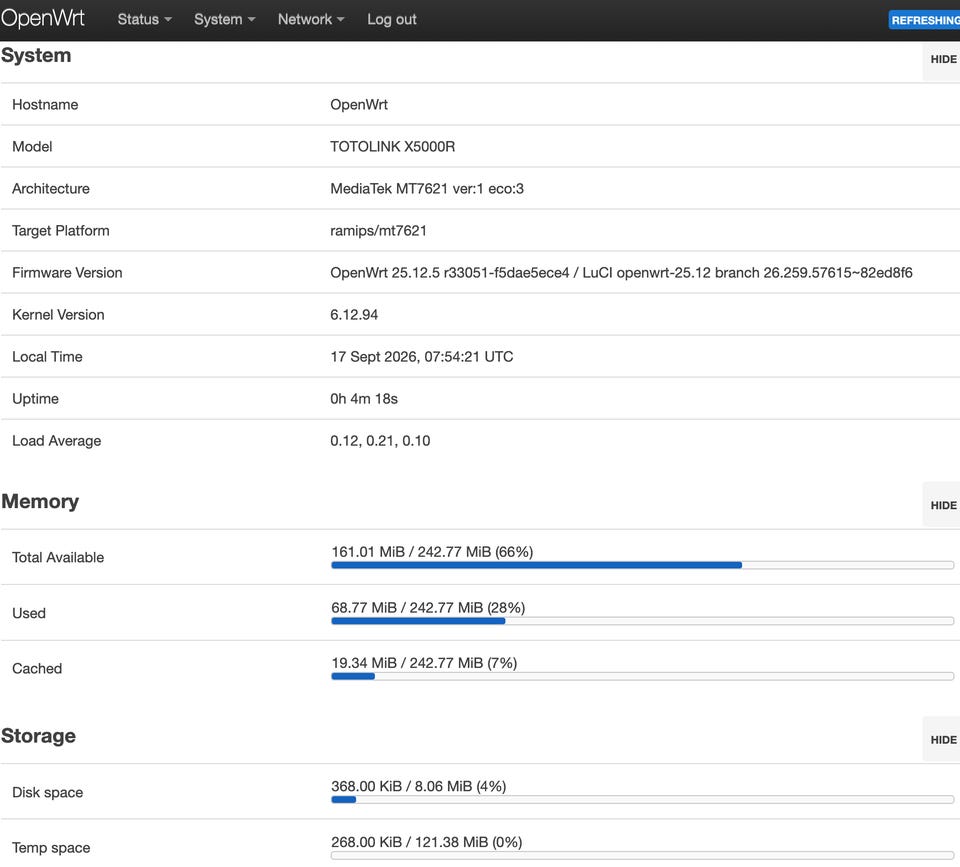Select the firmware version string OpenWrt 25.12.5

(x=621, y=272)
